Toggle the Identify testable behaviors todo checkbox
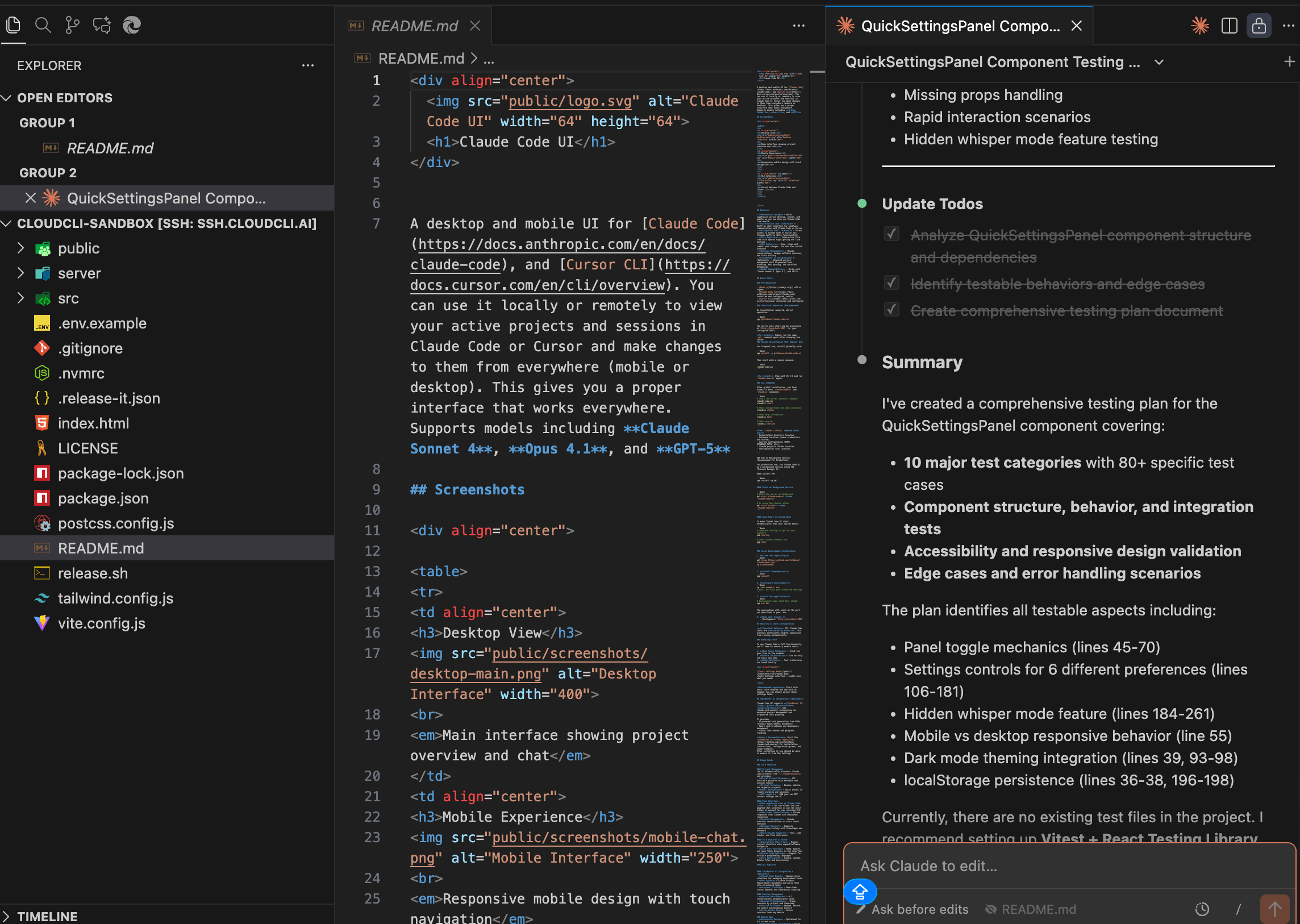Image resolution: width=1300 pixels, height=924 pixels. click(891, 282)
